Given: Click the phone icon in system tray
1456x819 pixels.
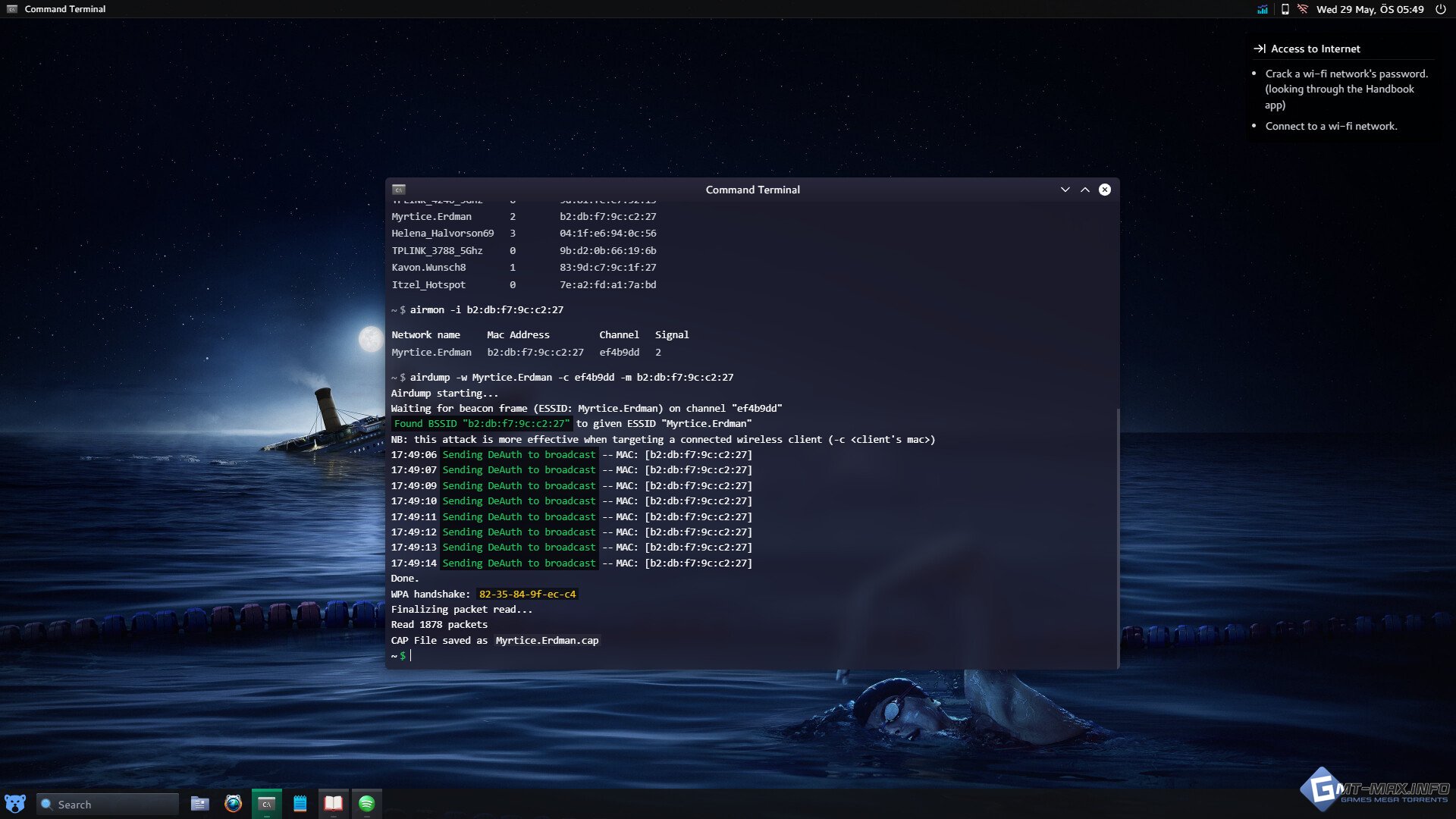Looking at the screenshot, I should [1285, 9].
